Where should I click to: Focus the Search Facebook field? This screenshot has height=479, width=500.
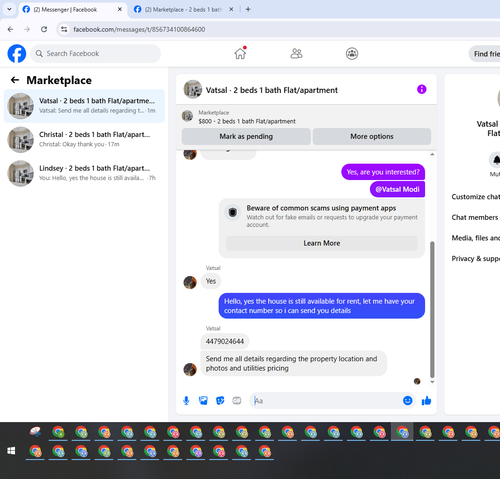[x=95, y=53]
